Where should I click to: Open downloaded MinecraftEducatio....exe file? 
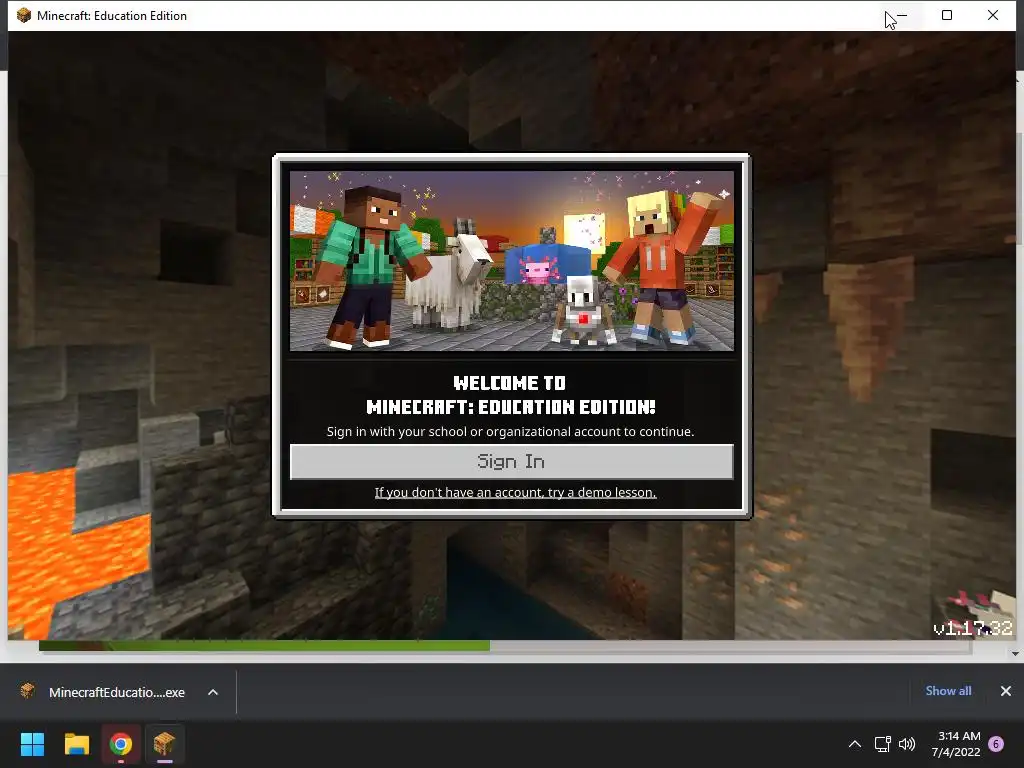(117, 692)
